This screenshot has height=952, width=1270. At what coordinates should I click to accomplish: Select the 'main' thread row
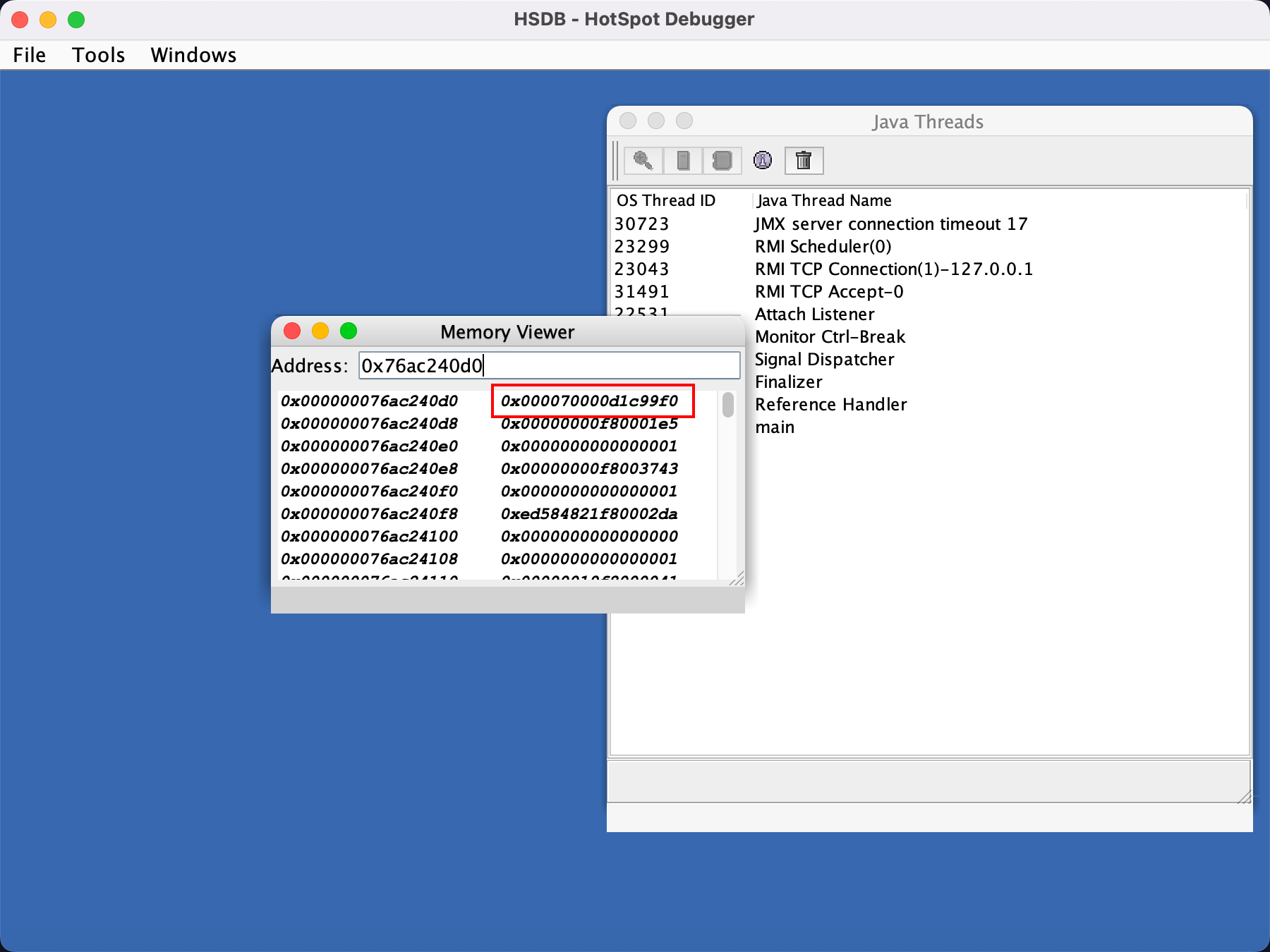click(775, 427)
